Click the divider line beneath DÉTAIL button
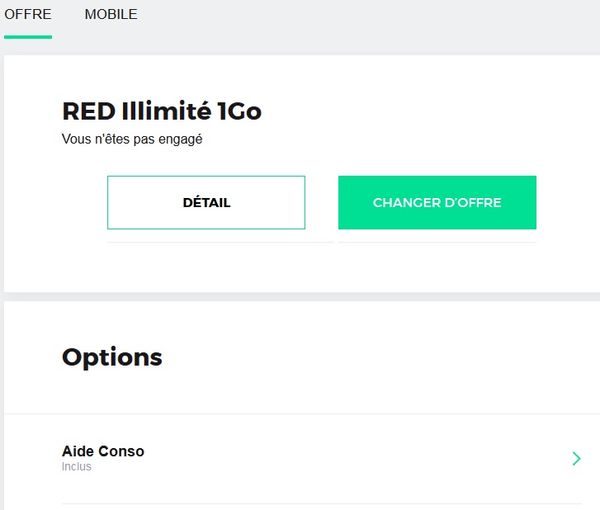 (220, 242)
